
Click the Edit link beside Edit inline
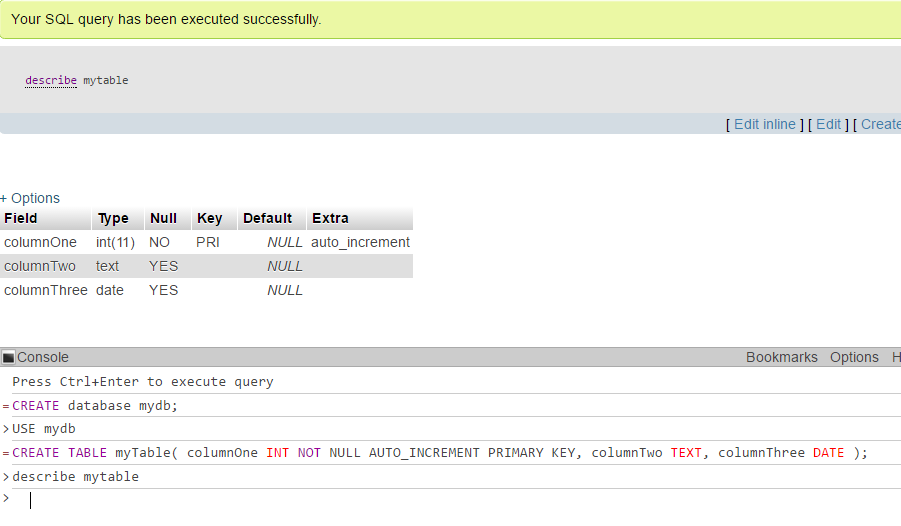point(828,124)
